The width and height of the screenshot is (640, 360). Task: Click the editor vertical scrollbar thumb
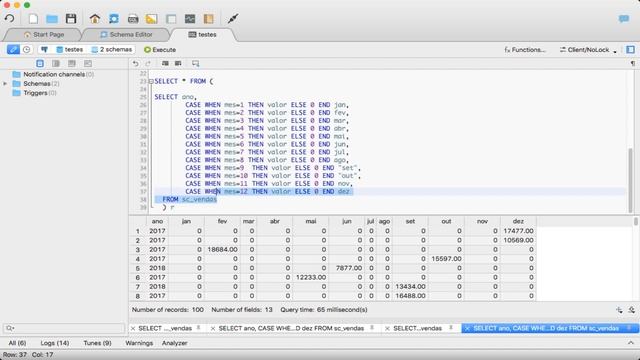[631, 180]
